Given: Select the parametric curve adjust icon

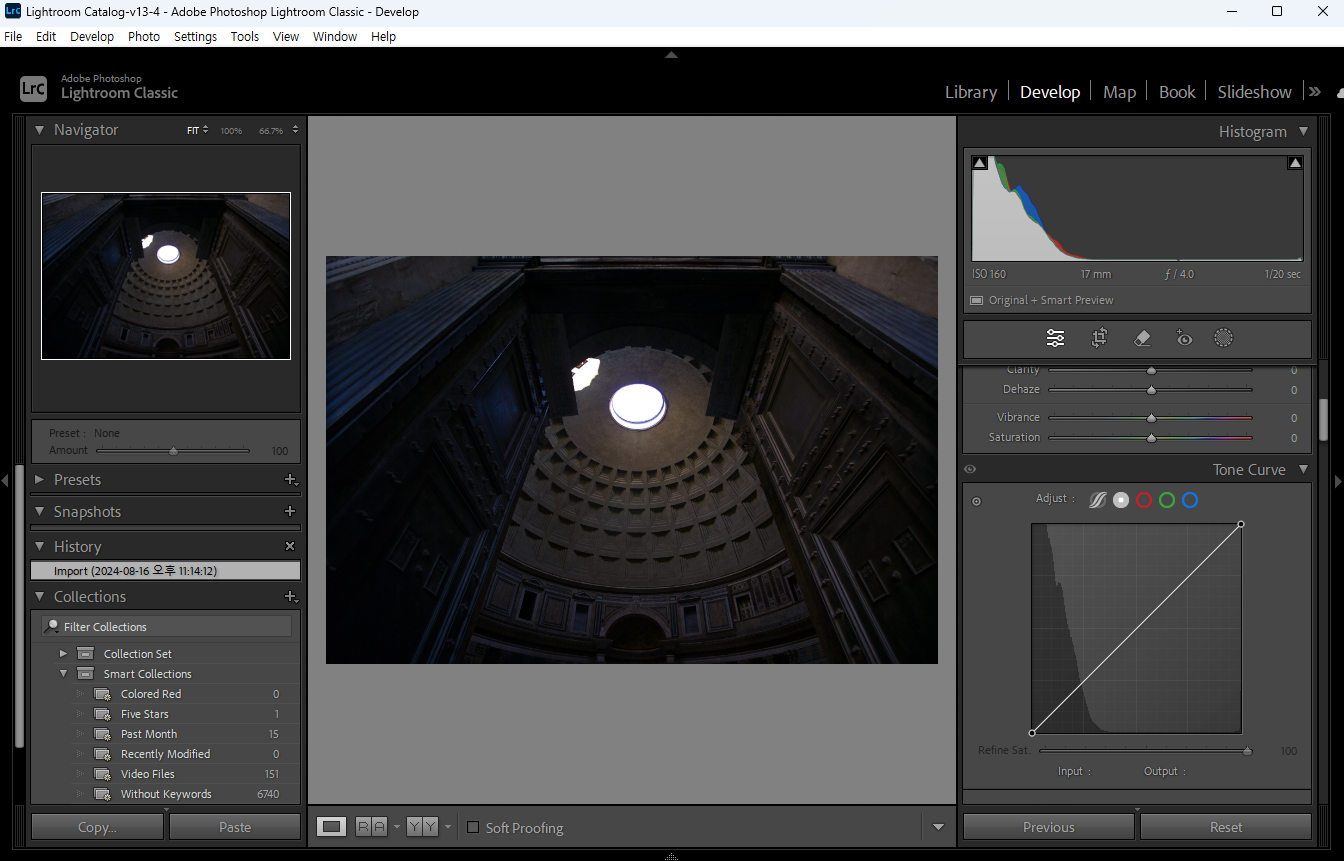Looking at the screenshot, I should click(1097, 500).
